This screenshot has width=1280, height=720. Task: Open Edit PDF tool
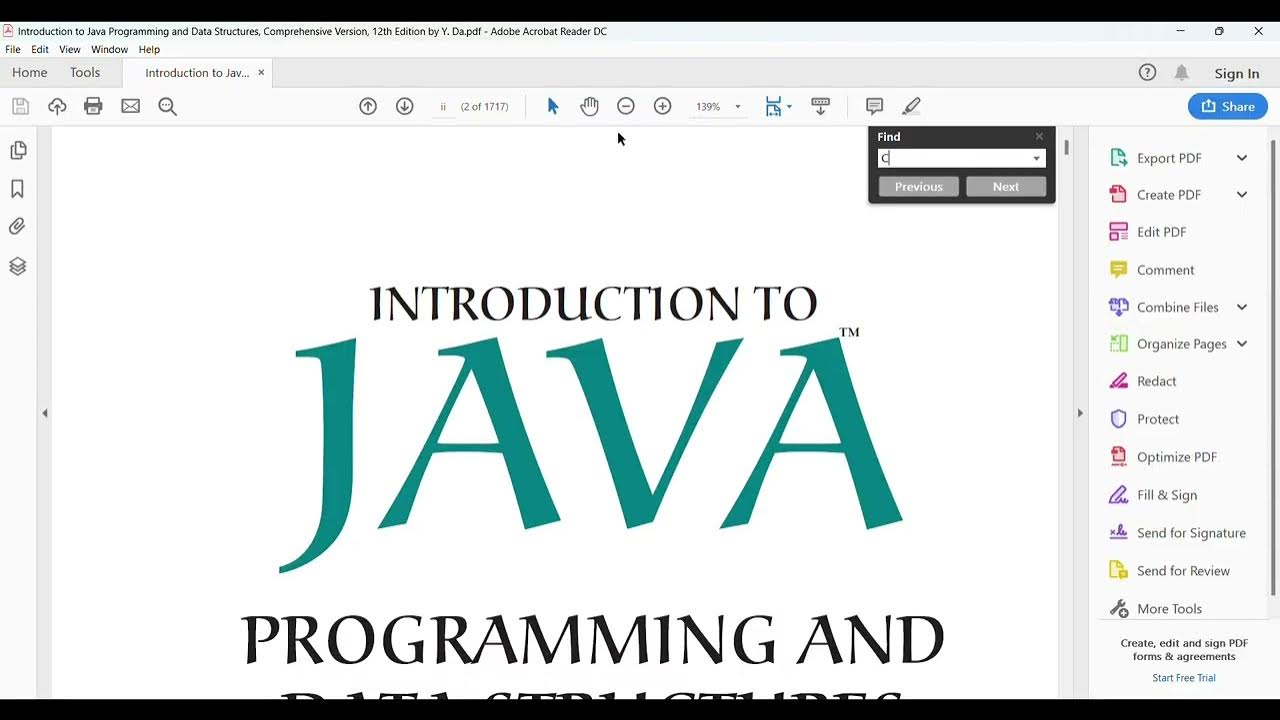[1148, 232]
